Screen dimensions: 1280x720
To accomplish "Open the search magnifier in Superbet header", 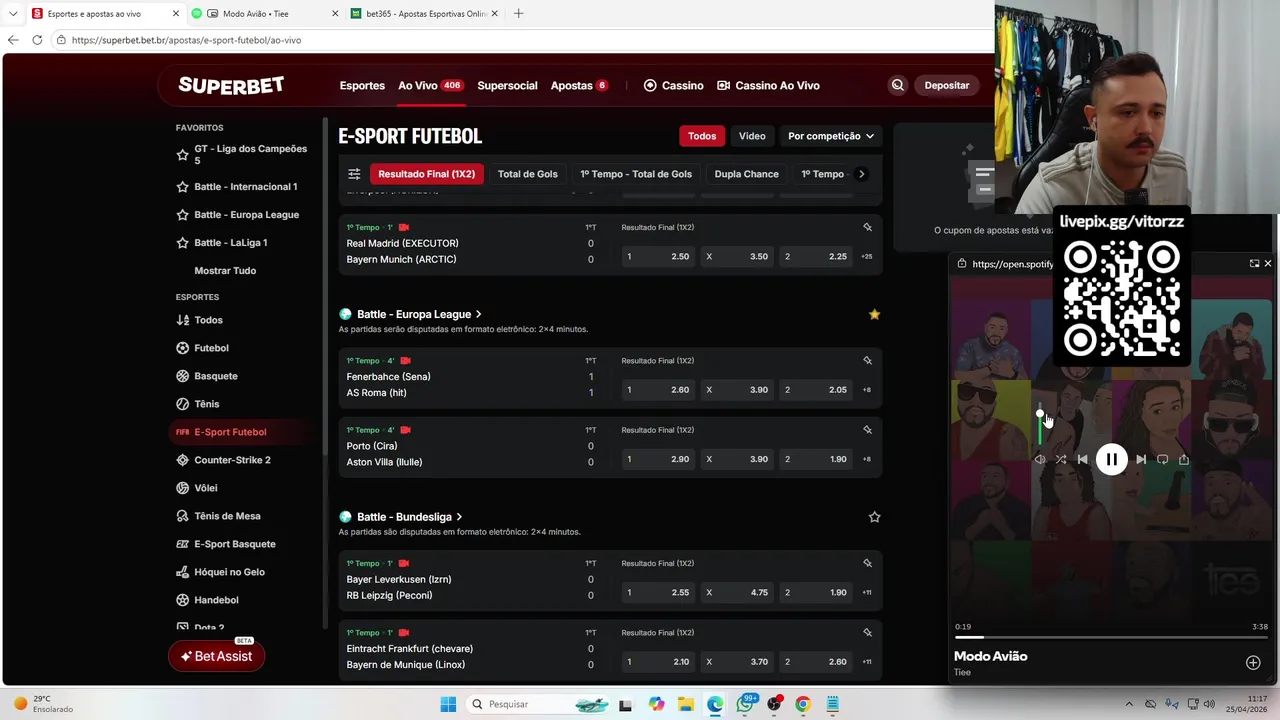I will tap(897, 85).
